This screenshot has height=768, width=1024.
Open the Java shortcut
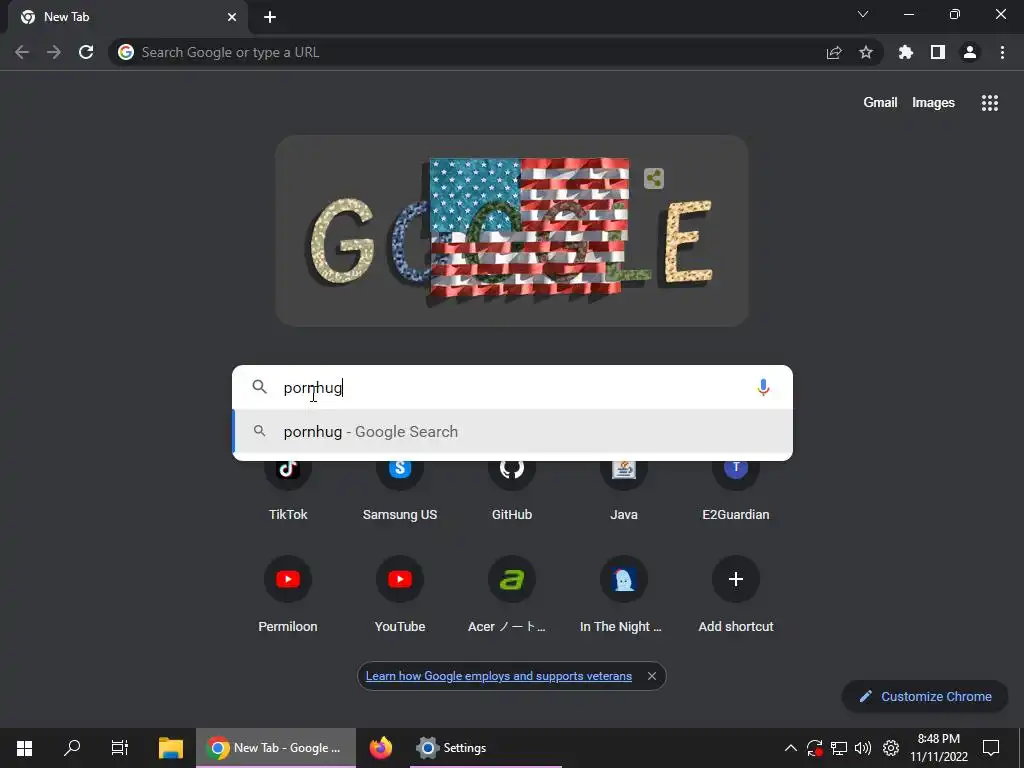624,489
